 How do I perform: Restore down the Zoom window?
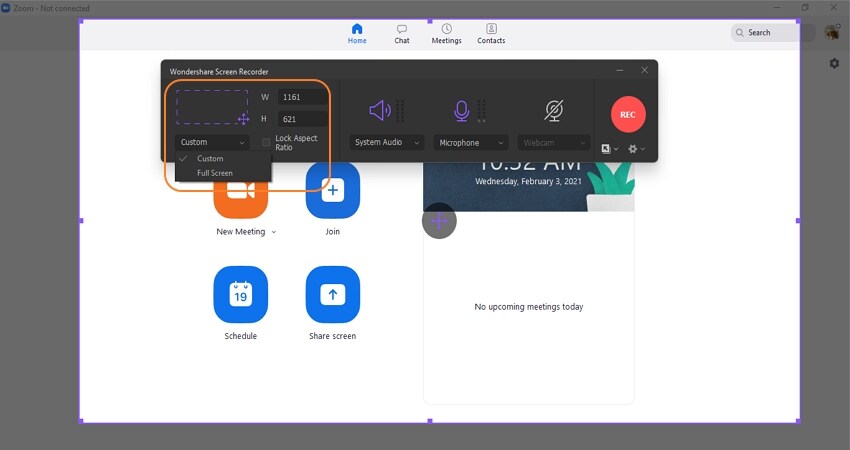pyautogui.click(x=805, y=8)
